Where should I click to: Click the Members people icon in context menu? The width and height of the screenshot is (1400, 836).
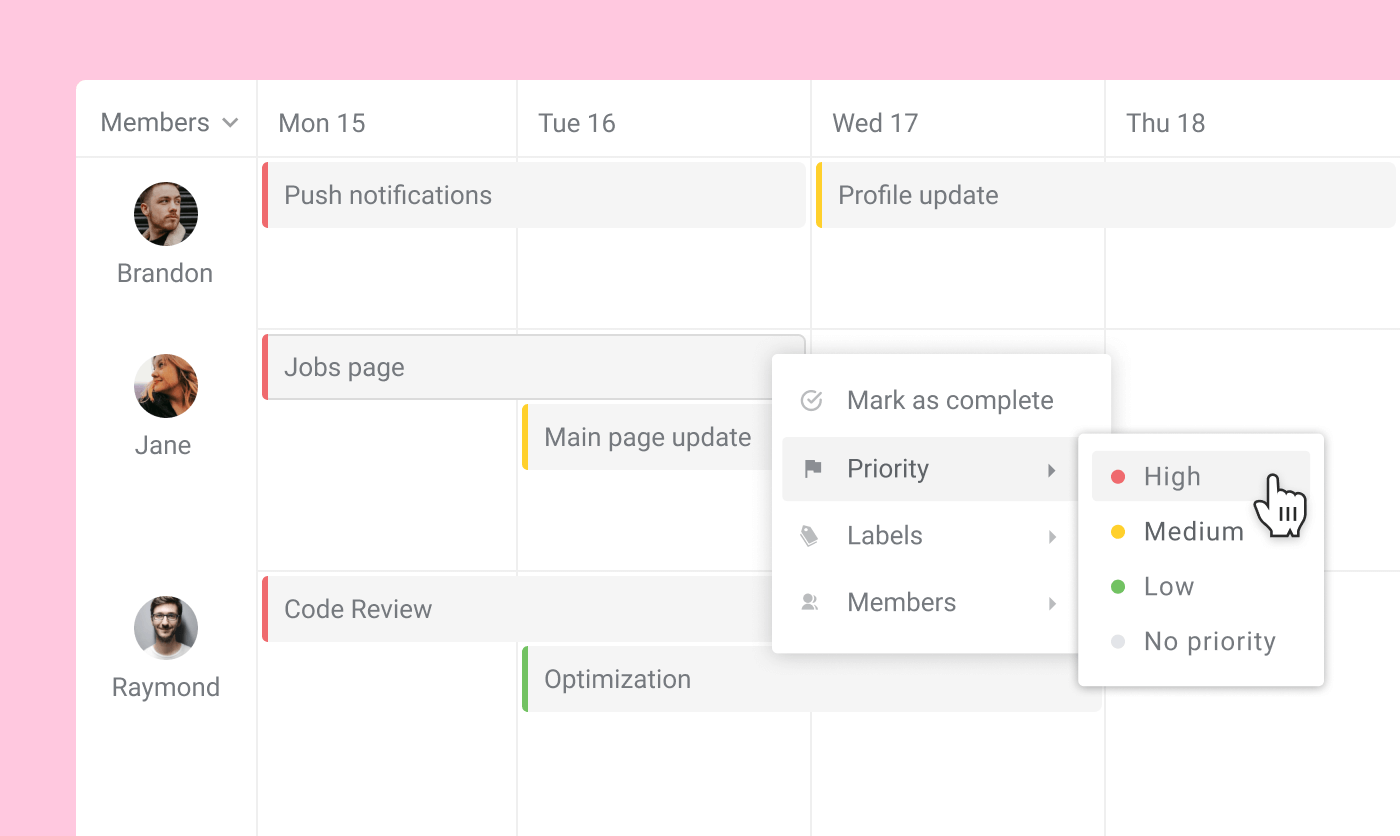(809, 602)
